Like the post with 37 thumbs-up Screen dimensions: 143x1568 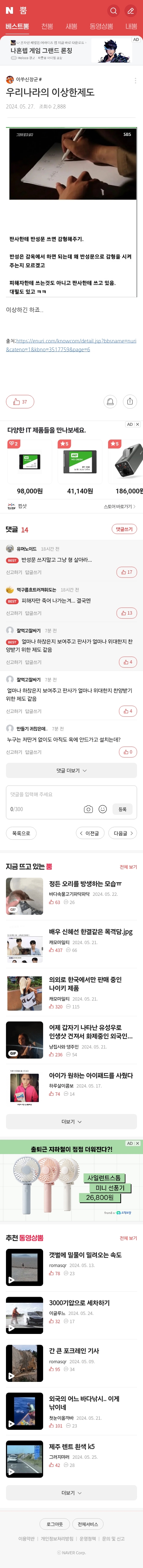[20, 402]
